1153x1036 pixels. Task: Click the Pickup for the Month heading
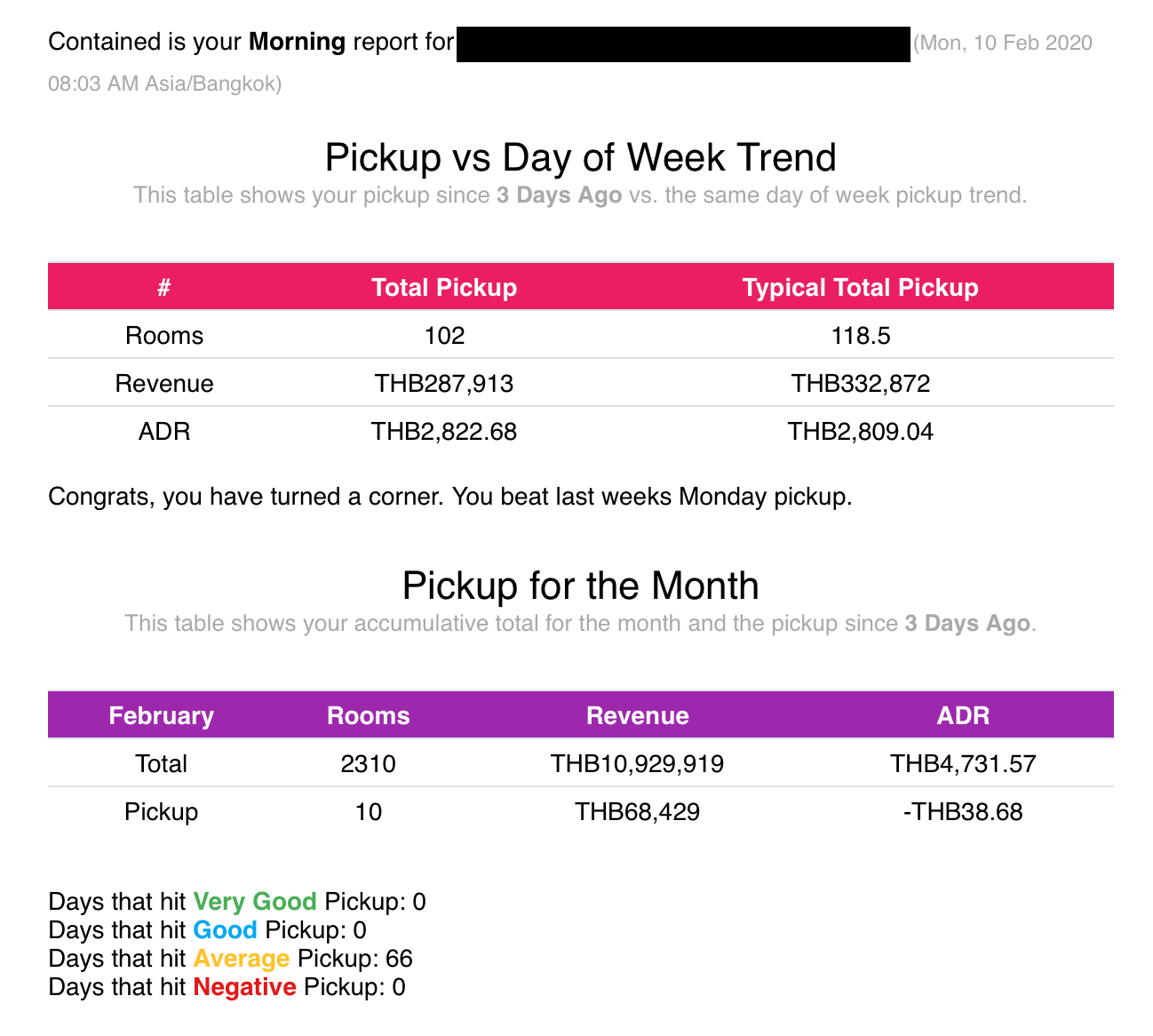tap(580, 586)
